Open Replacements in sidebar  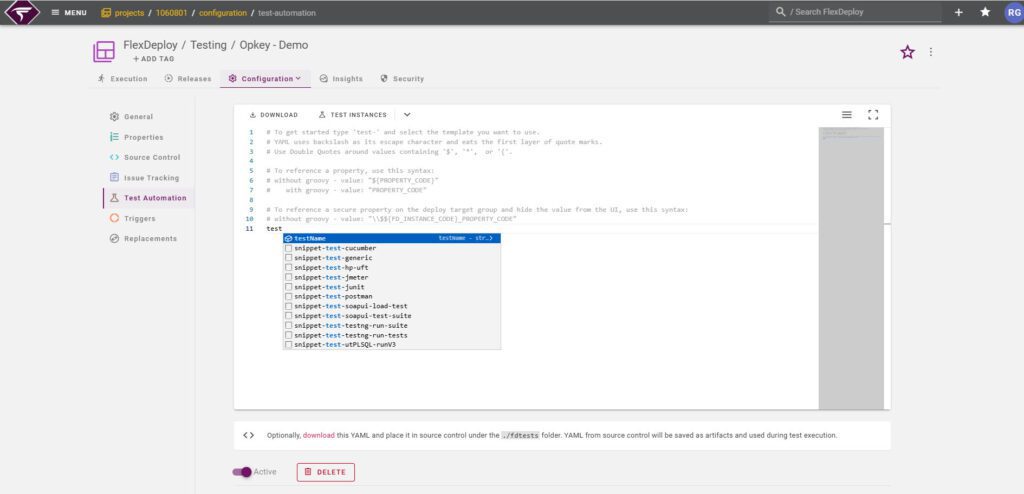coord(142,239)
